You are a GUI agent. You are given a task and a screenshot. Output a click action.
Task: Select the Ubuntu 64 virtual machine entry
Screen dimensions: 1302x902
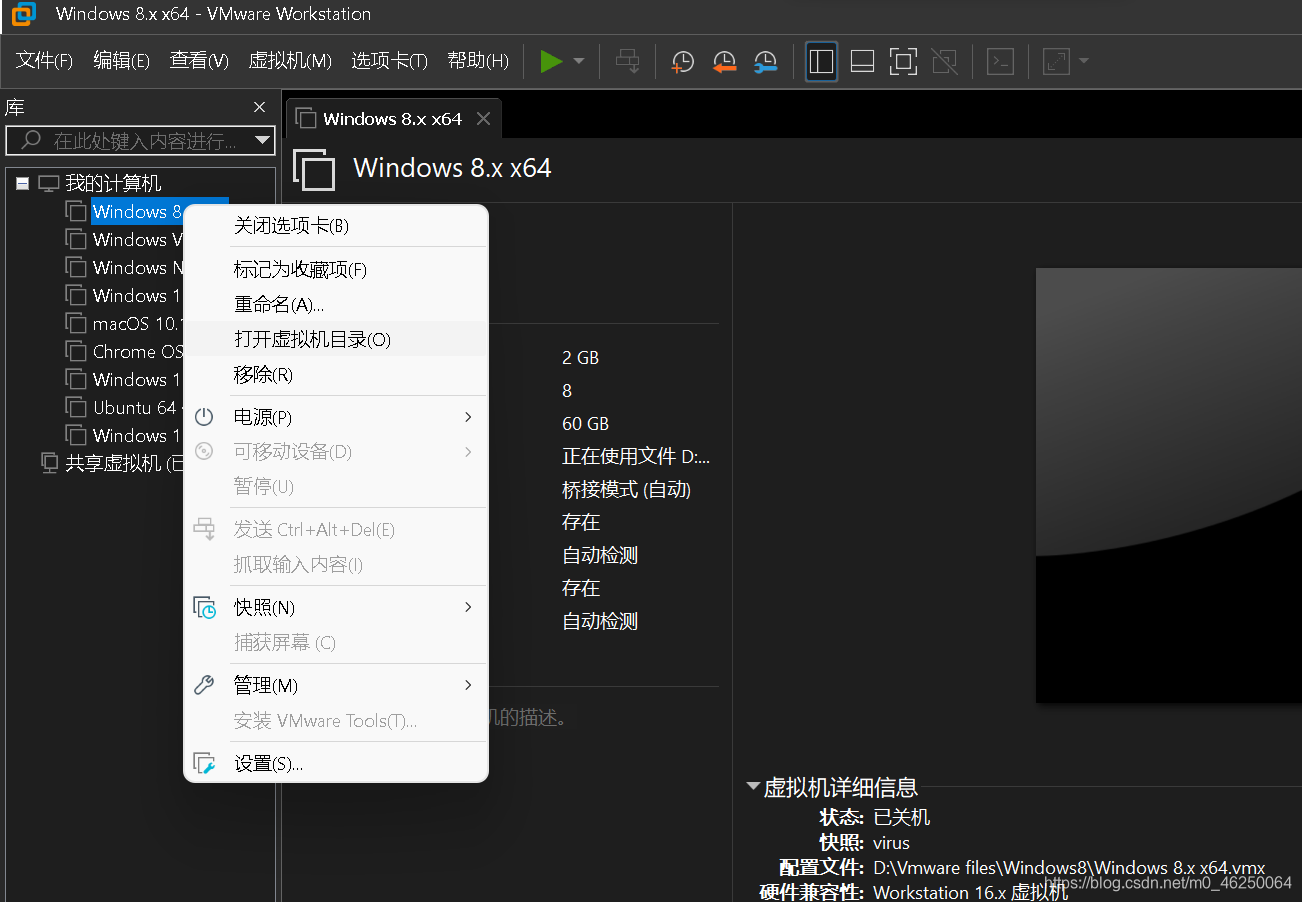point(135,407)
